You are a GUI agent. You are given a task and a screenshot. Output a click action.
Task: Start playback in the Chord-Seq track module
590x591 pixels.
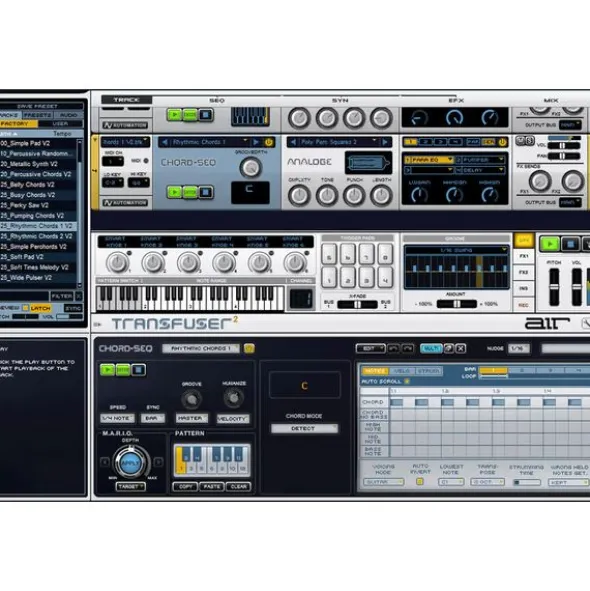click(175, 192)
